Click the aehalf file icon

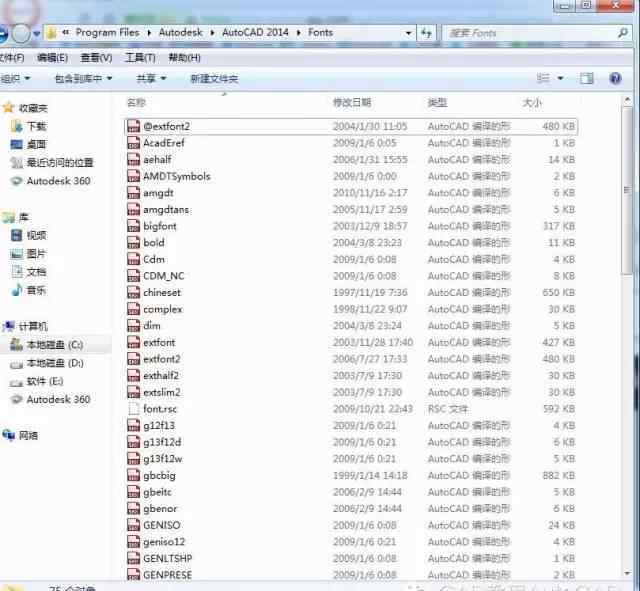[x=133, y=160]
